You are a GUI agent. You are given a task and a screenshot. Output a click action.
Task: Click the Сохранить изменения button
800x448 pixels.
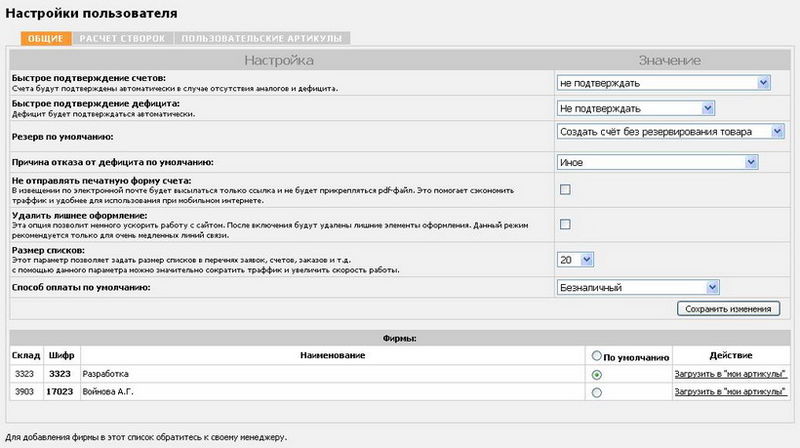728,309
